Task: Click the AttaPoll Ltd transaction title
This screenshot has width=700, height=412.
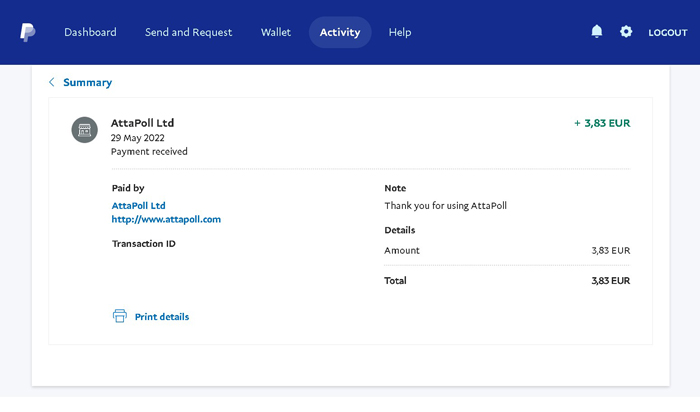Action: pos(142,123)
